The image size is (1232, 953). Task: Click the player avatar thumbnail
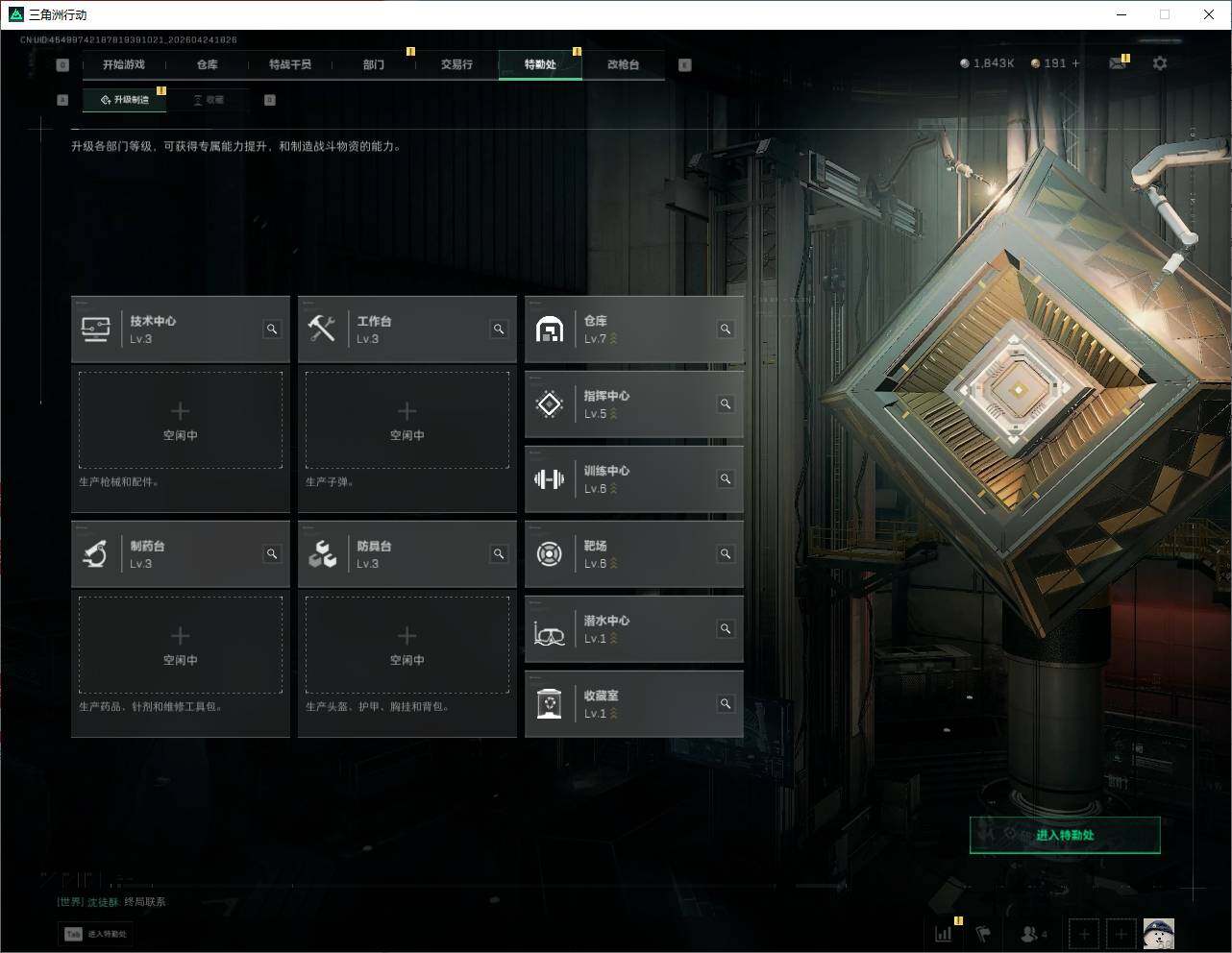(x=1158, y=933)
